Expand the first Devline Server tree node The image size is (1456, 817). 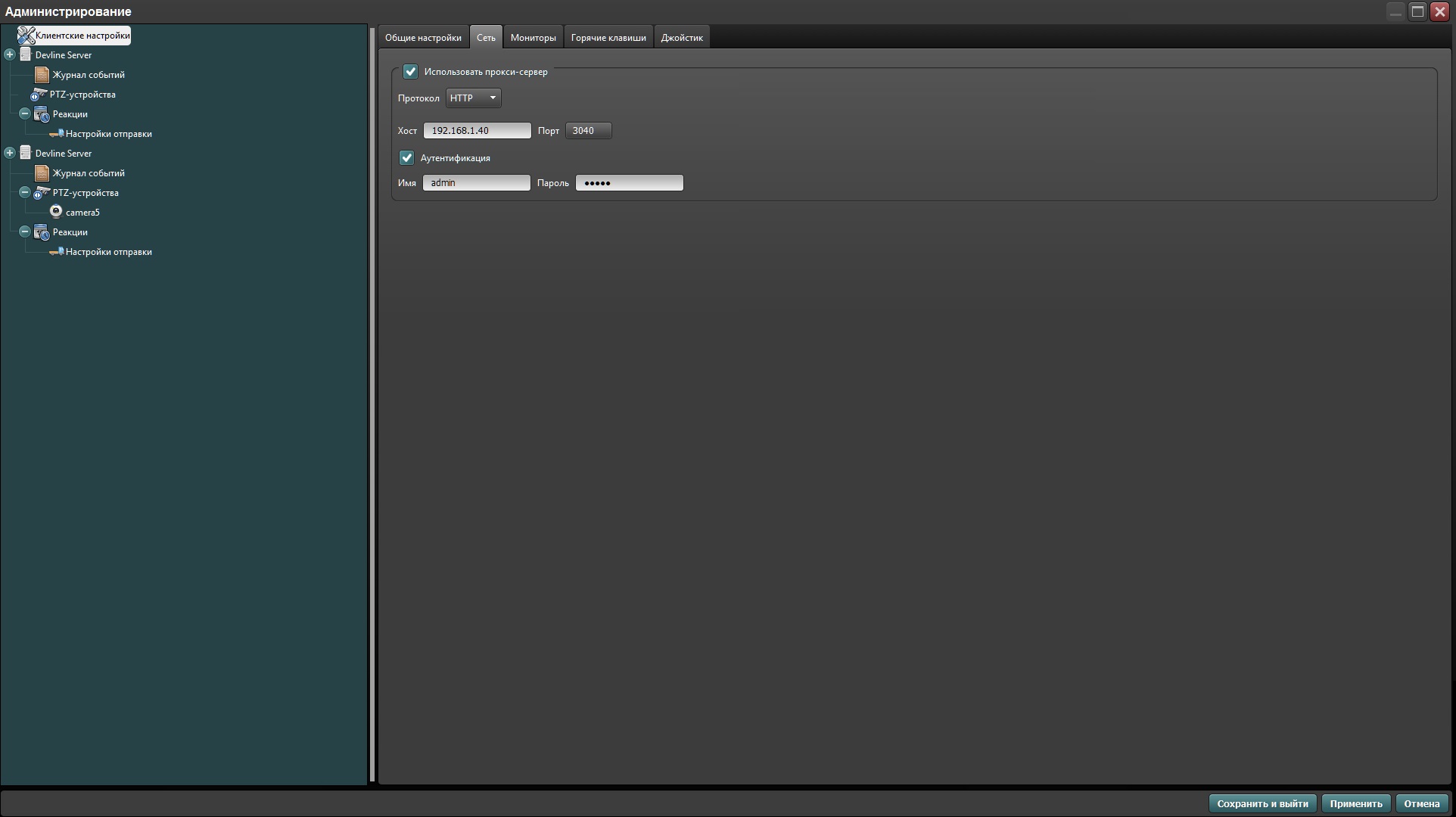click(x=9, y=54)
